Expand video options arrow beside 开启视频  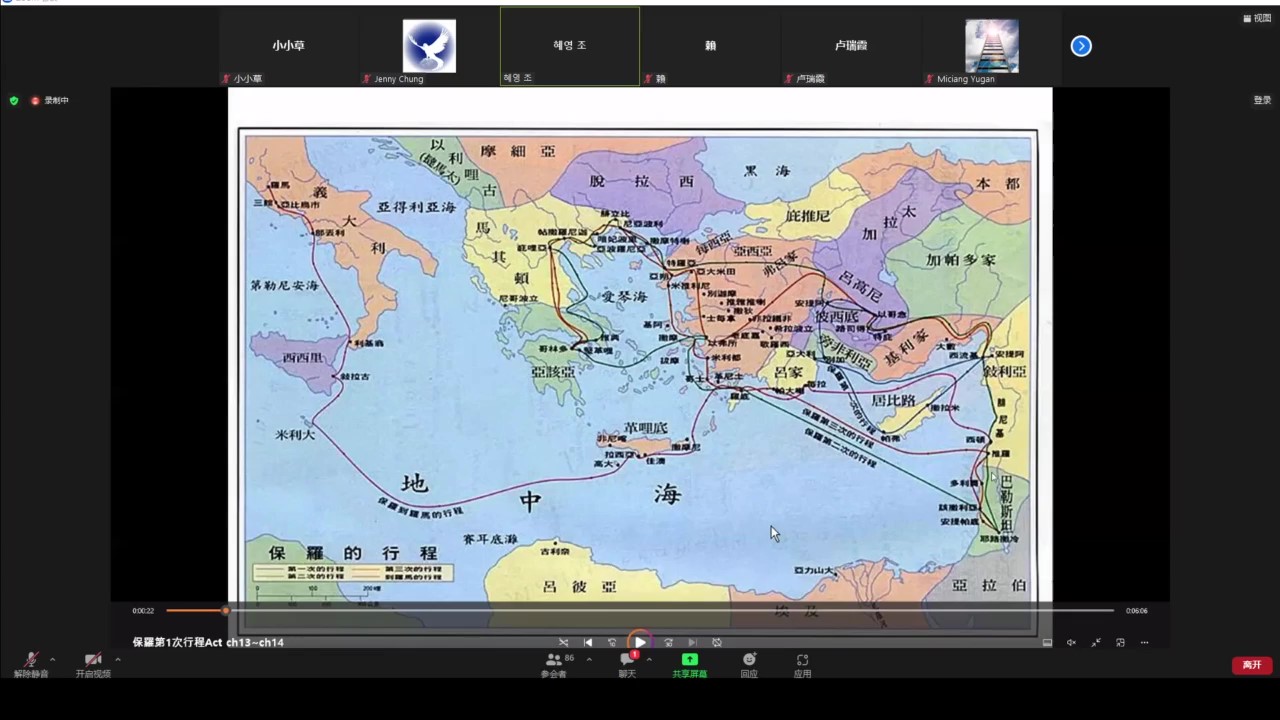pyautogui.click(x=117, y=659)
